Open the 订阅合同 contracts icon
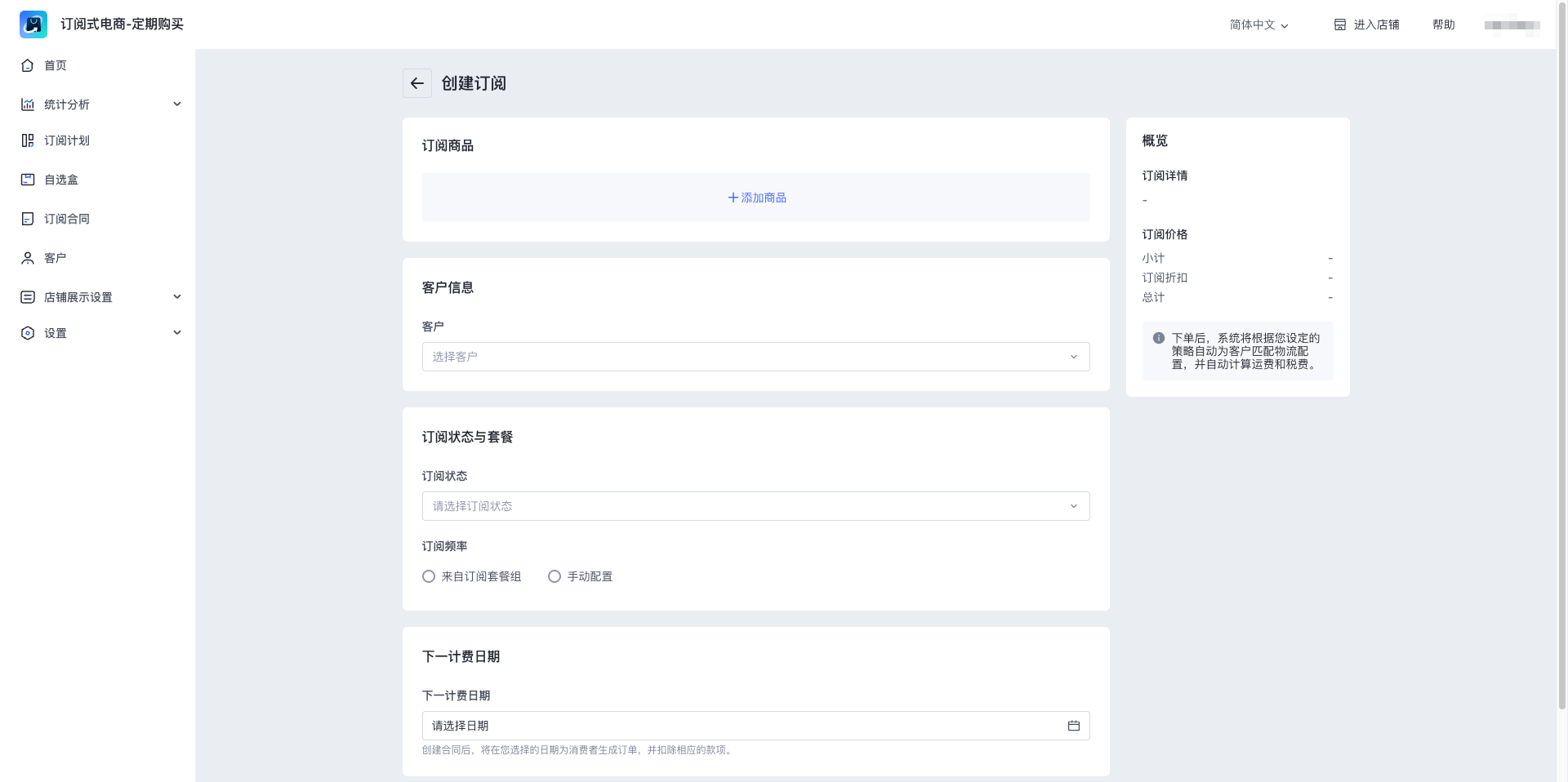Image resolution: width=1568 pixels, height=782 pixels. tap(28, 218)
